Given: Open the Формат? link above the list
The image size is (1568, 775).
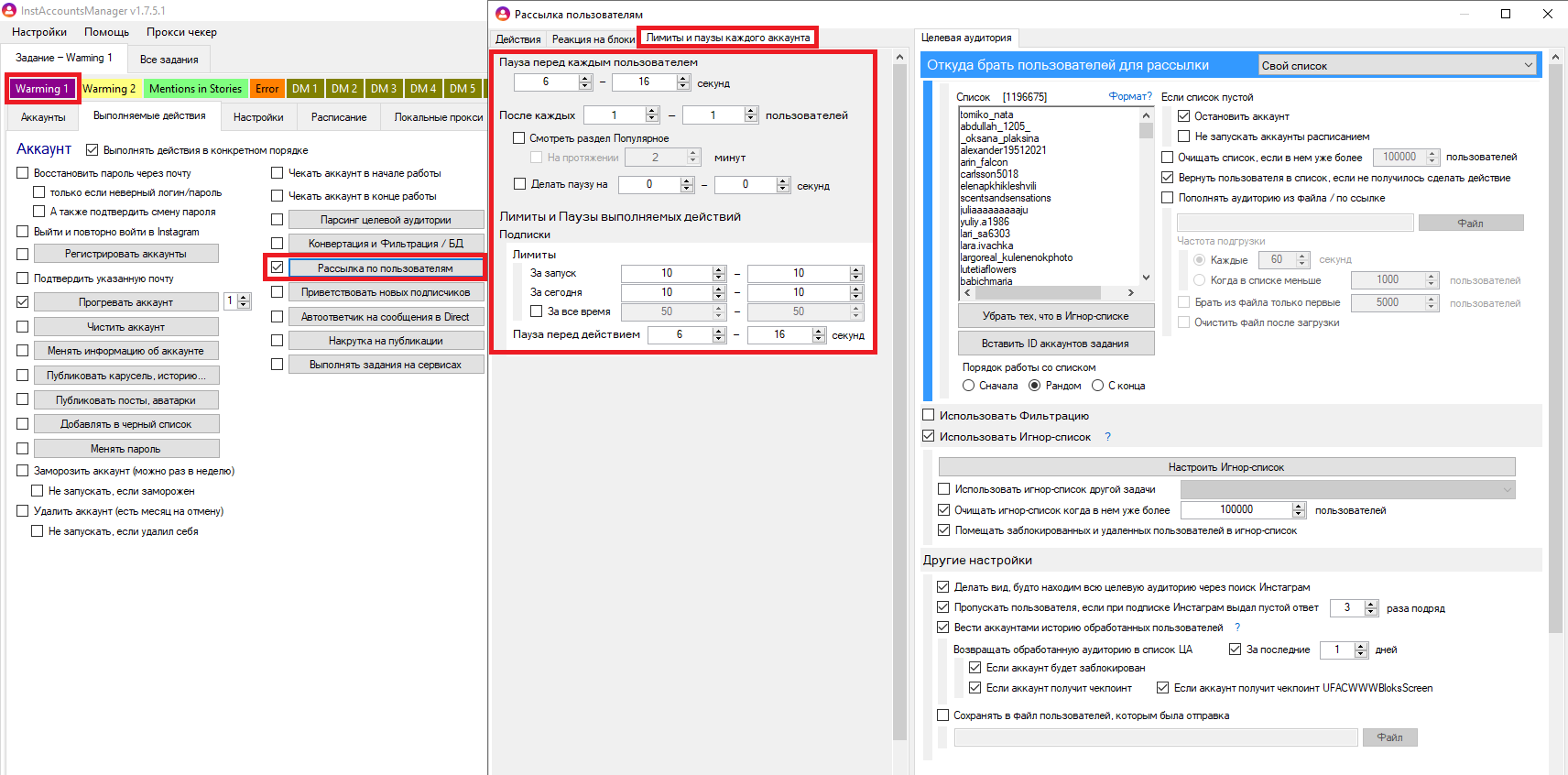Looking at the screenshot, I should click(1130, 96).
